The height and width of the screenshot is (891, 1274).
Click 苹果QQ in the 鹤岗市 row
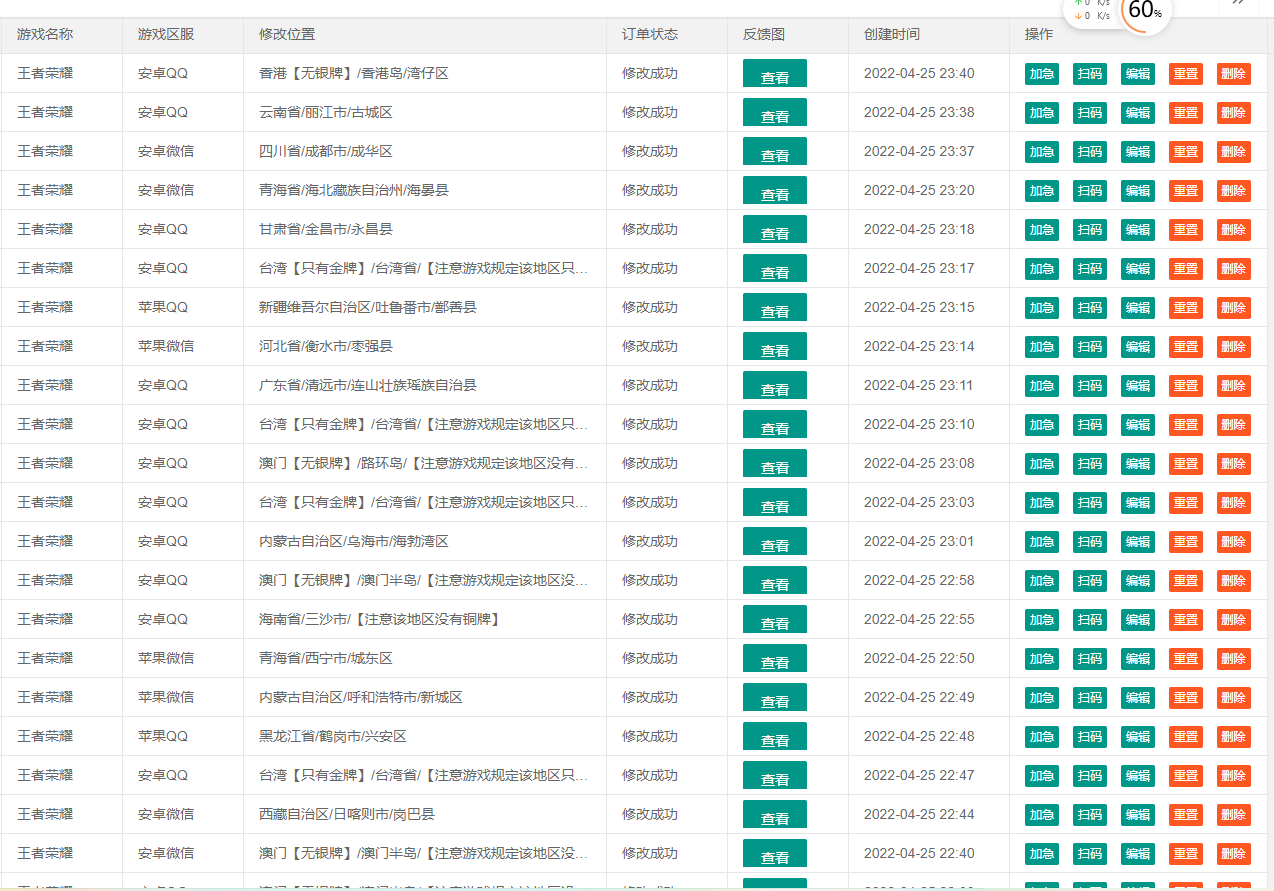coord(163,736)
